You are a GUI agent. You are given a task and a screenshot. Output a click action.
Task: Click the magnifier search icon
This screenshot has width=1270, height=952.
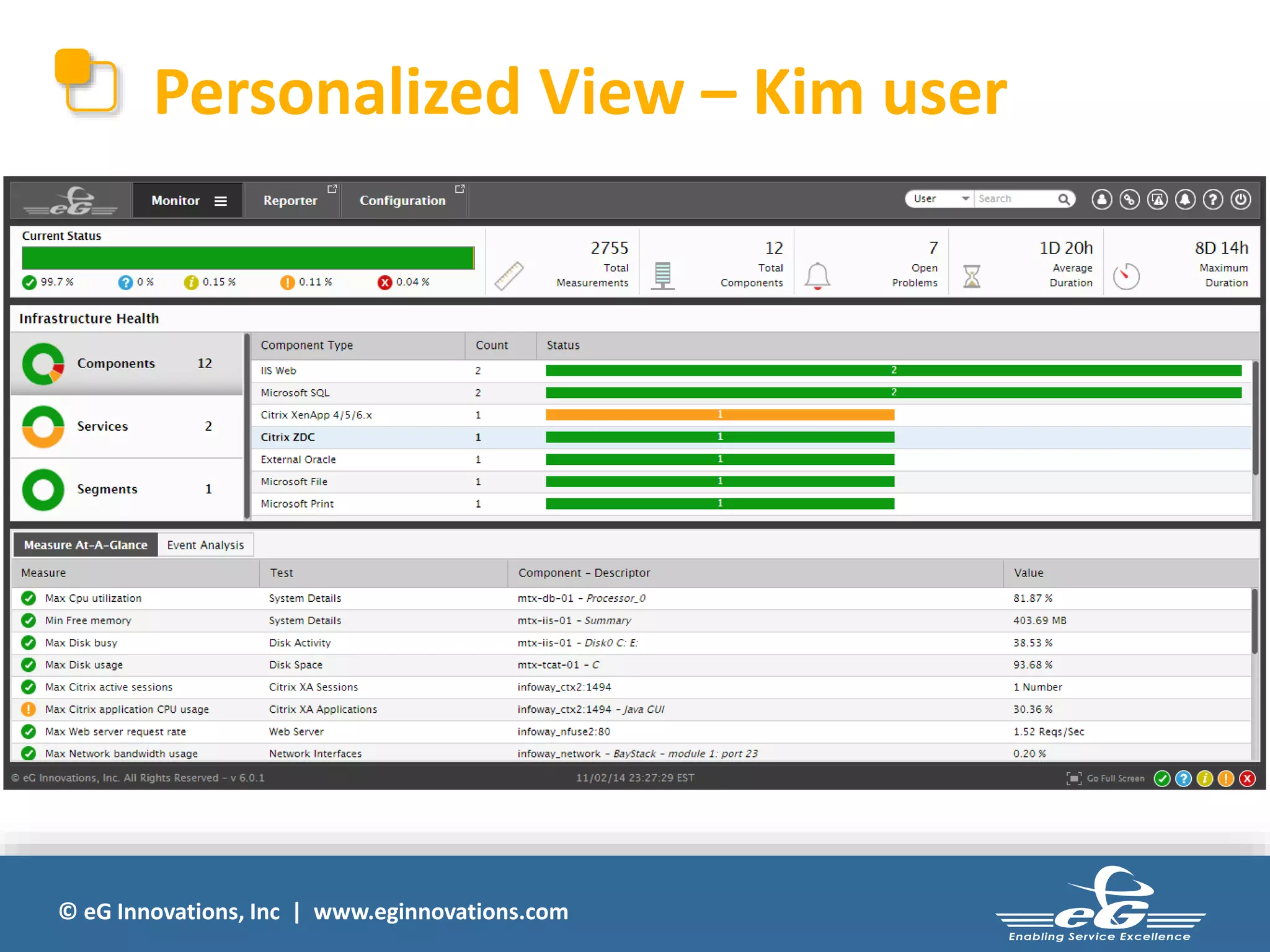pyautogui.click(x=1064, y=199)
